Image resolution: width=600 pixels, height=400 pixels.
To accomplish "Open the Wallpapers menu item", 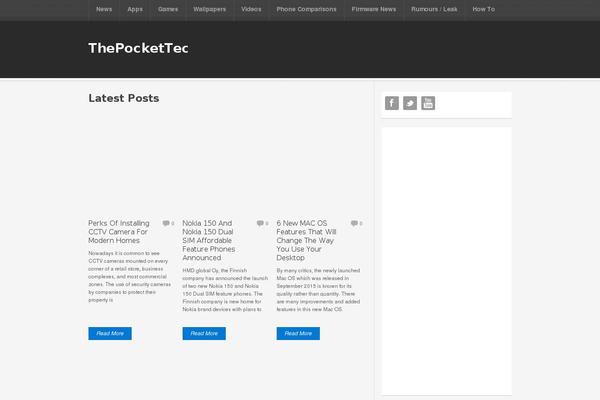I will [210, 9].
